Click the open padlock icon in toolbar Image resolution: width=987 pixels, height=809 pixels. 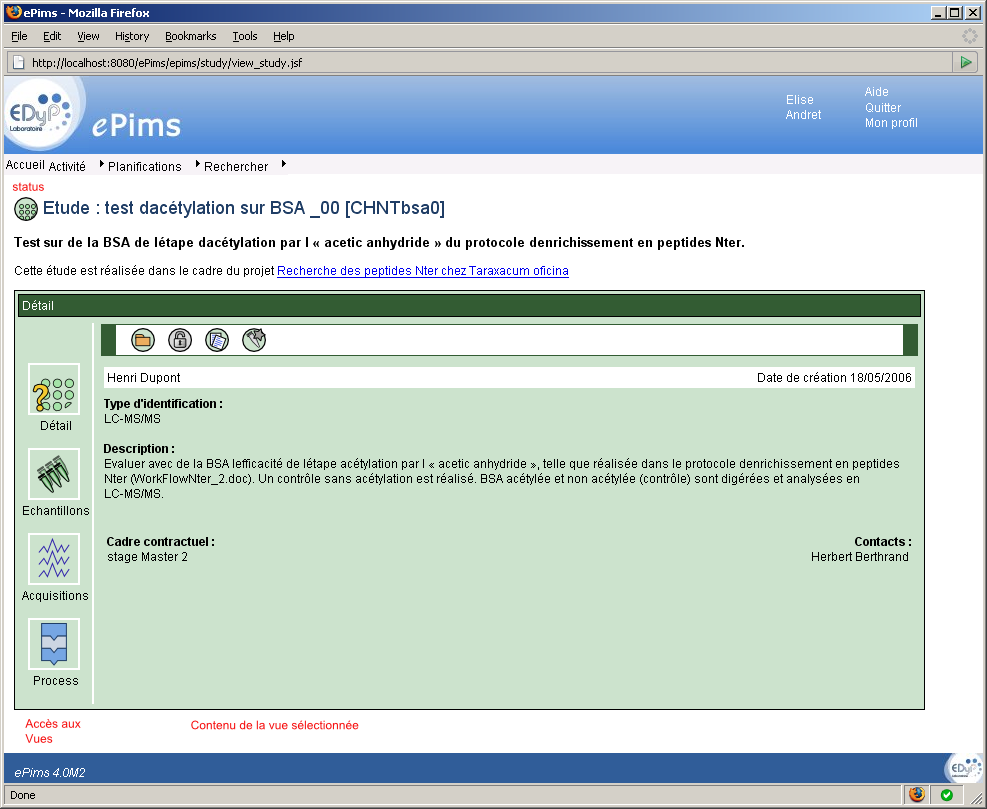pyautogui.click(x=179, y=340)
